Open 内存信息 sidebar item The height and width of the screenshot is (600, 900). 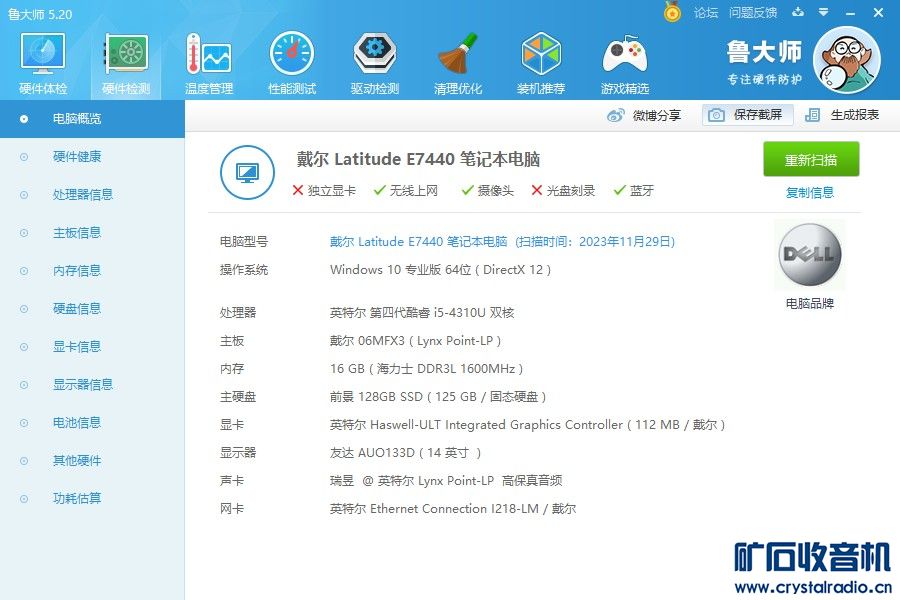click(92, 270)
